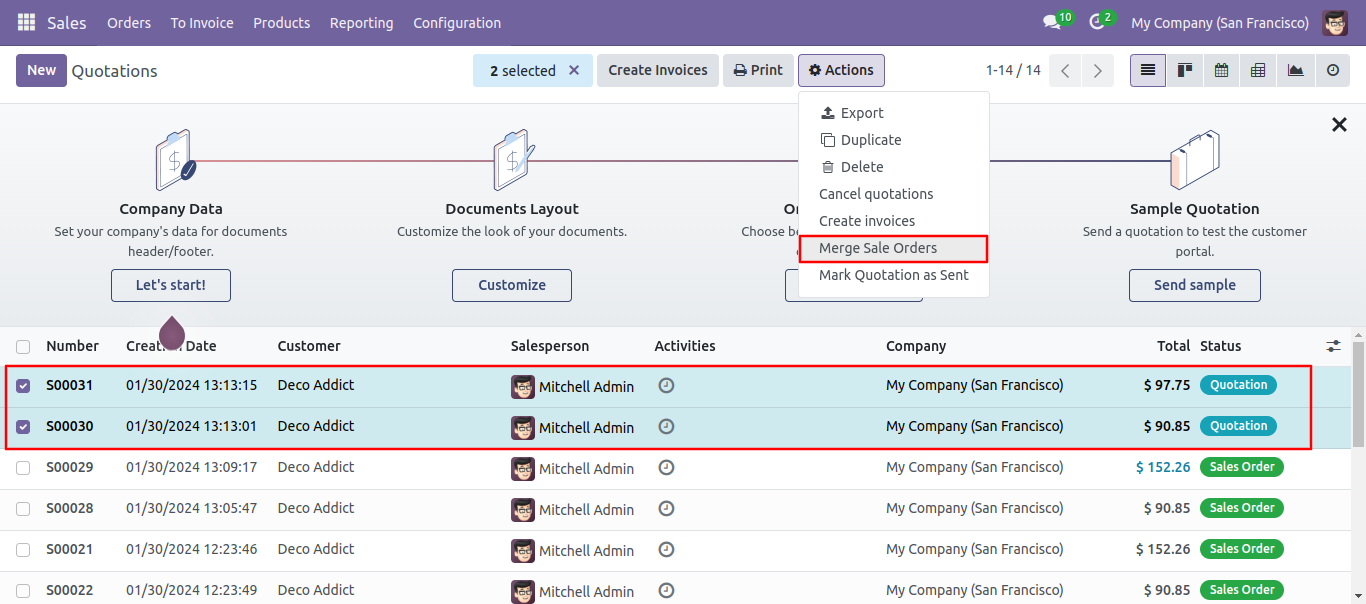Screen dimensions: 1366x604
Task: Toggle the Actions dropdown button
Action: [841, 70]
